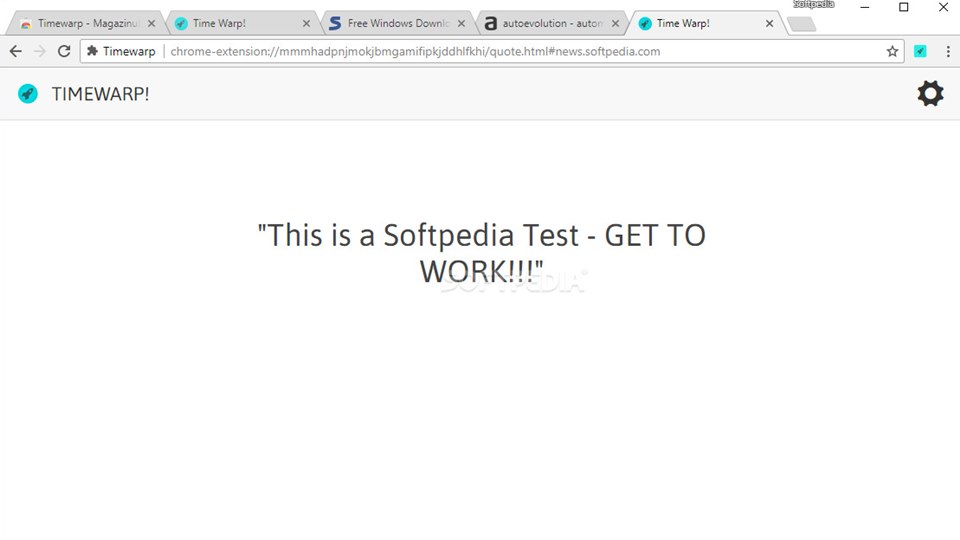Image resolution: width=960 pixels, height=540 pixels.
Task: Close the autoevolution tab
Action: point(615,23)
